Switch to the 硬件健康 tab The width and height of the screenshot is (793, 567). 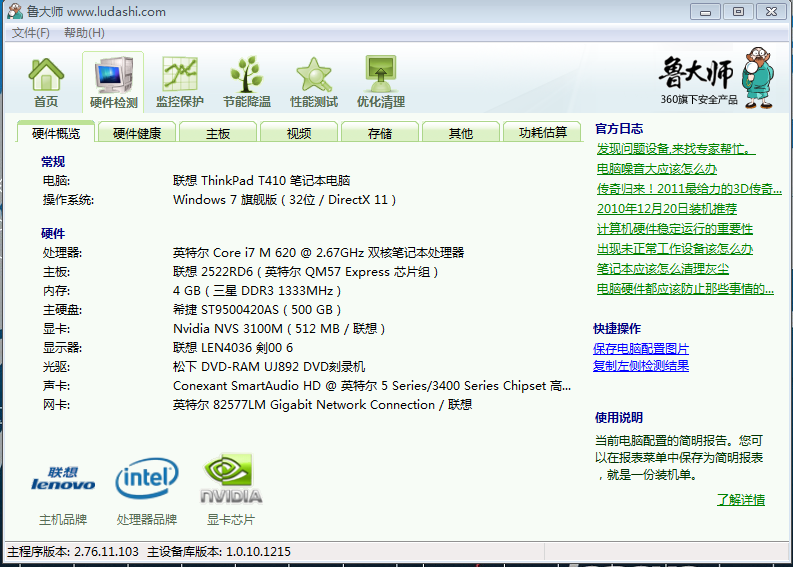137,133
